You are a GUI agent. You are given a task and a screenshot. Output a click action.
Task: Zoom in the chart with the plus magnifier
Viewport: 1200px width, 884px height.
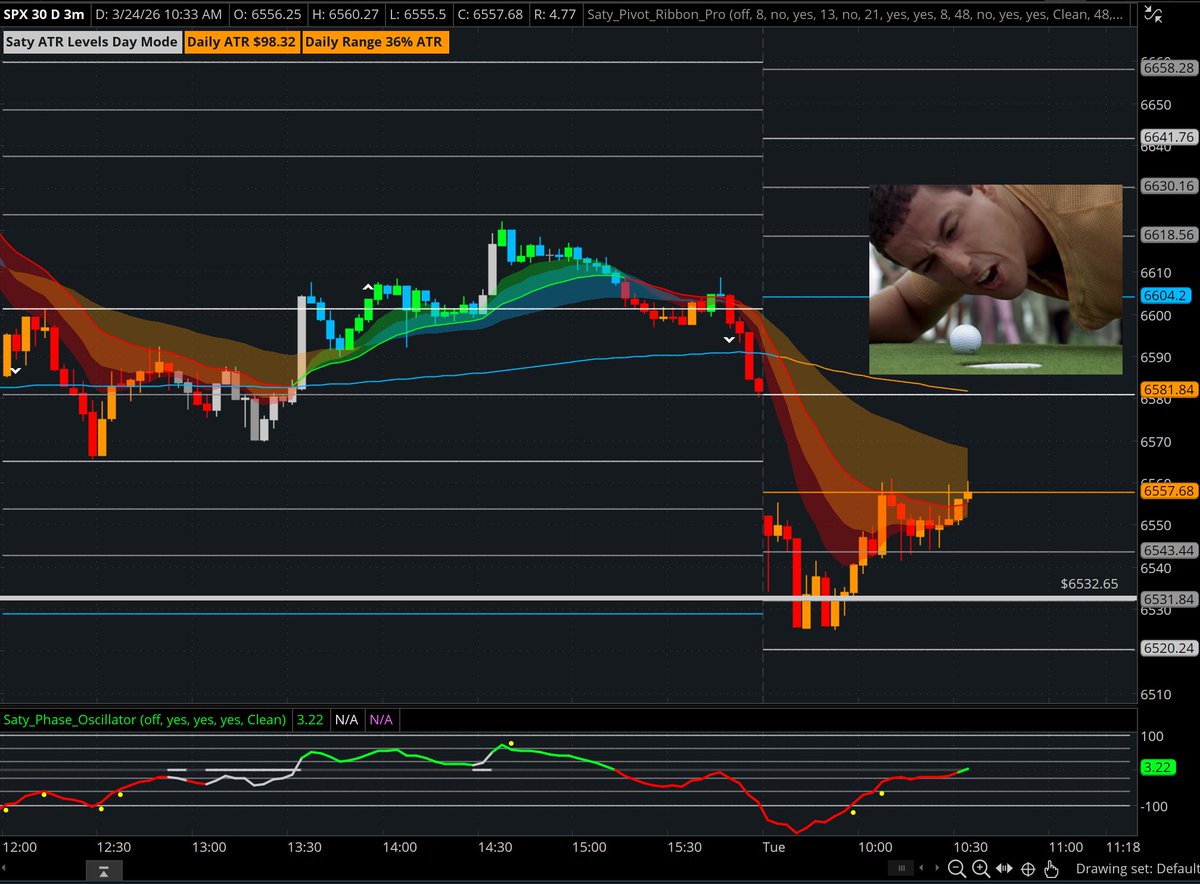pos(981,869)
